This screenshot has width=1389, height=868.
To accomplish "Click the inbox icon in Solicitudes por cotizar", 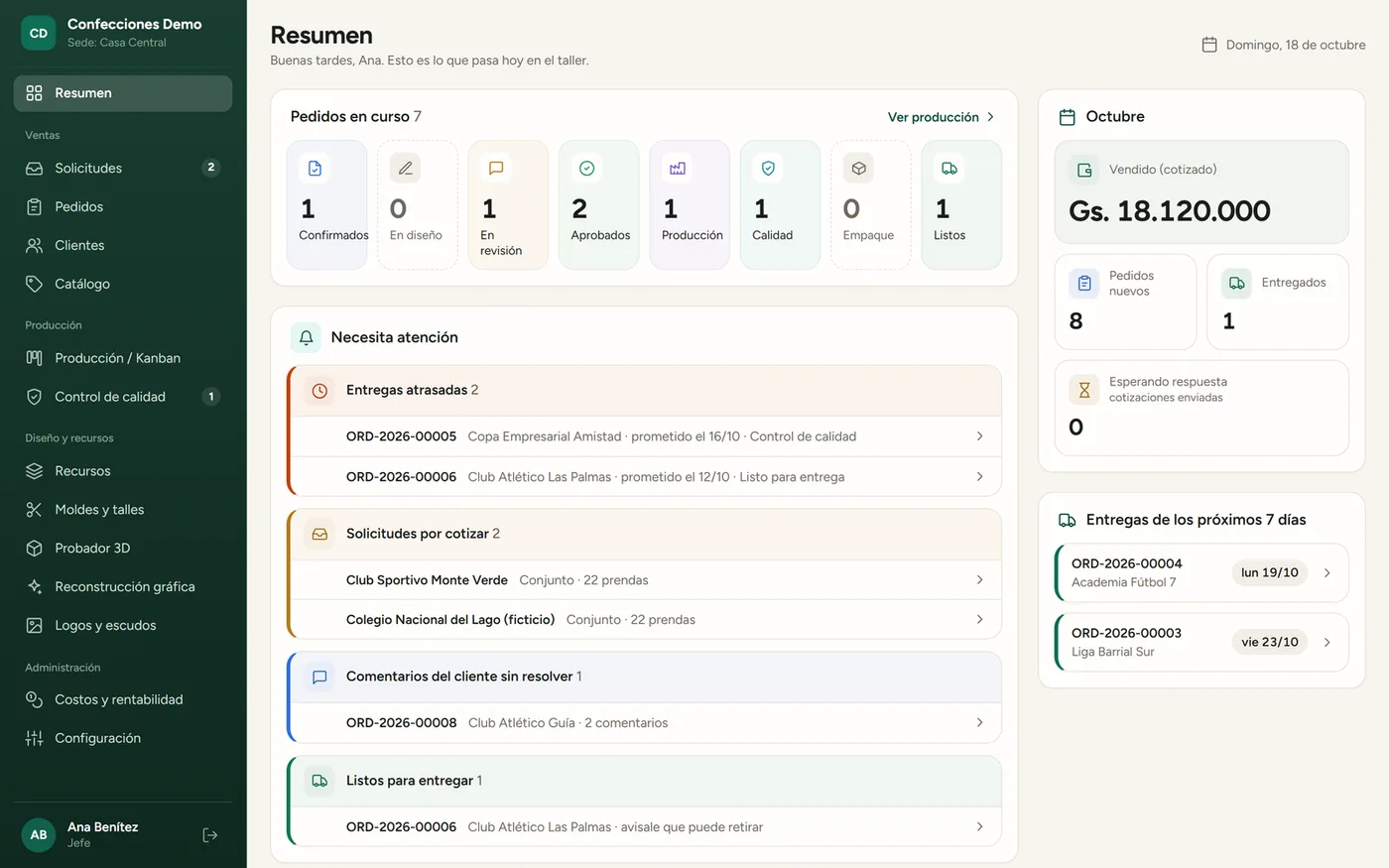I will tap(319, 534).
